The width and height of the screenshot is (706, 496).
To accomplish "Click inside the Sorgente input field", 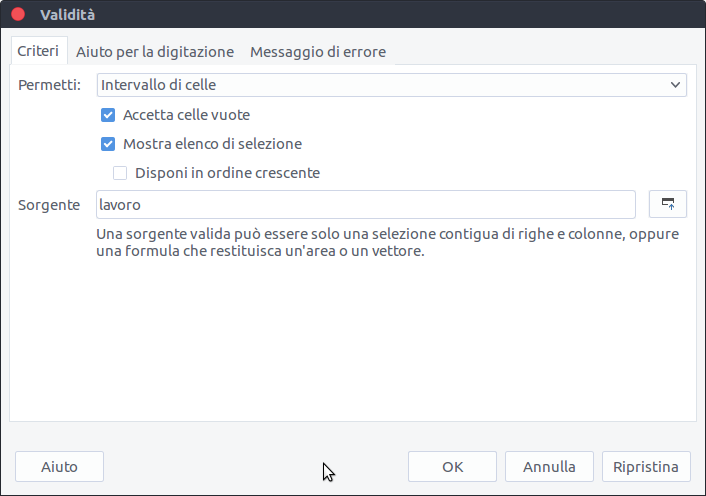I will click(365, 204).
